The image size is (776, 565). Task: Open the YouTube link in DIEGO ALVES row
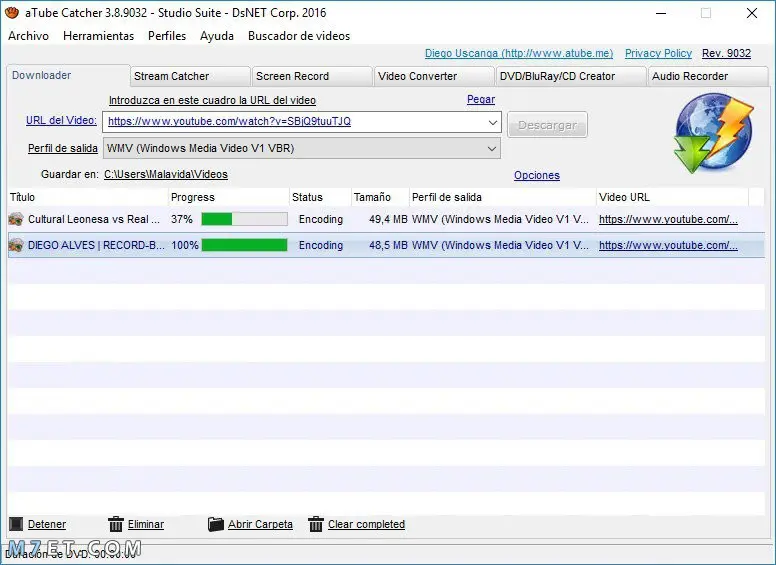pos(668,245)
